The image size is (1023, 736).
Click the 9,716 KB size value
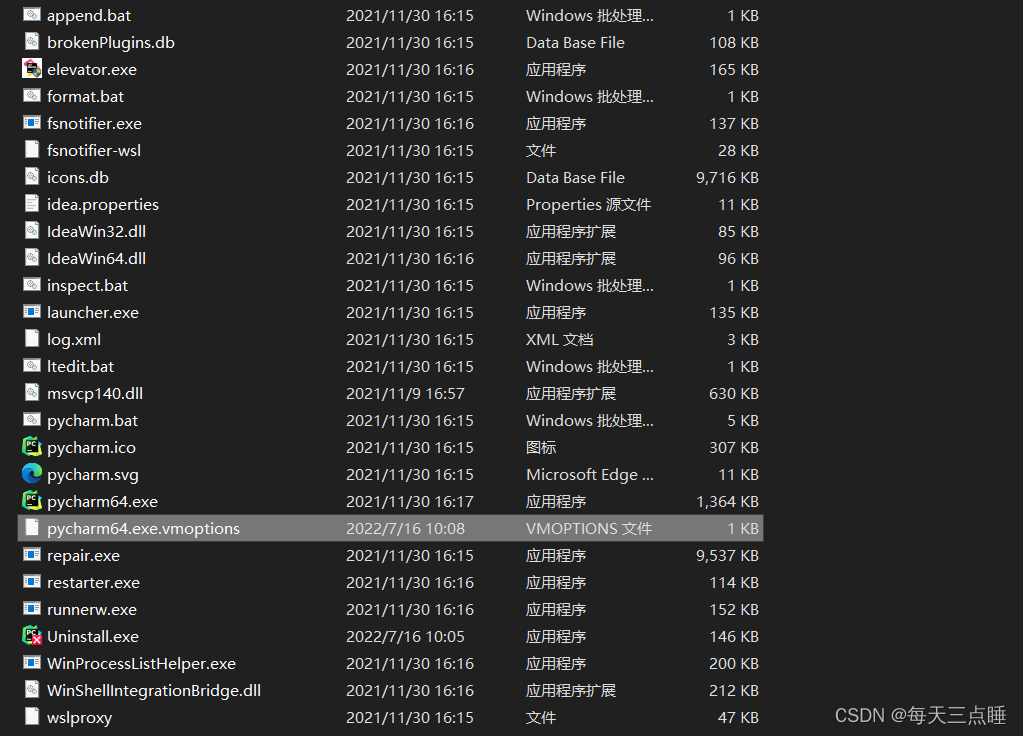(x=727, y=177)
